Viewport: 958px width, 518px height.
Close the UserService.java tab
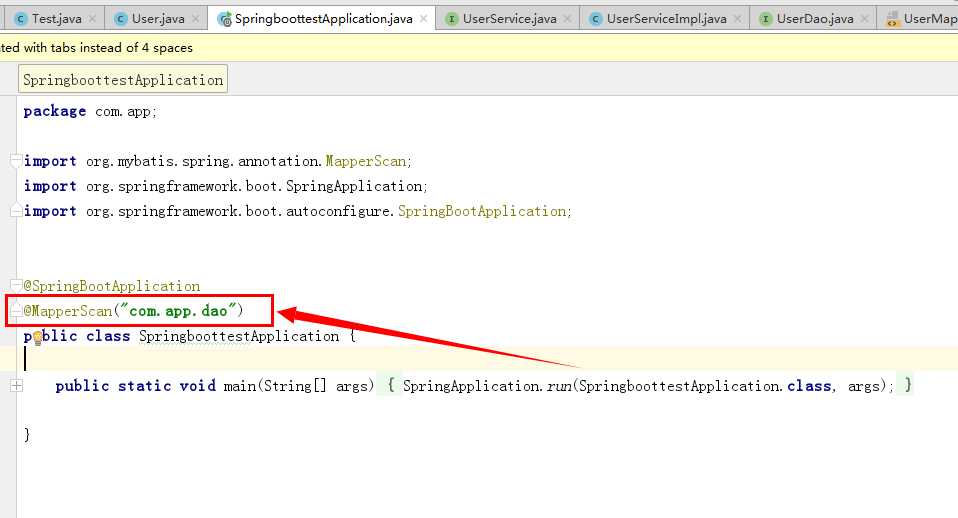pos(567,19)
